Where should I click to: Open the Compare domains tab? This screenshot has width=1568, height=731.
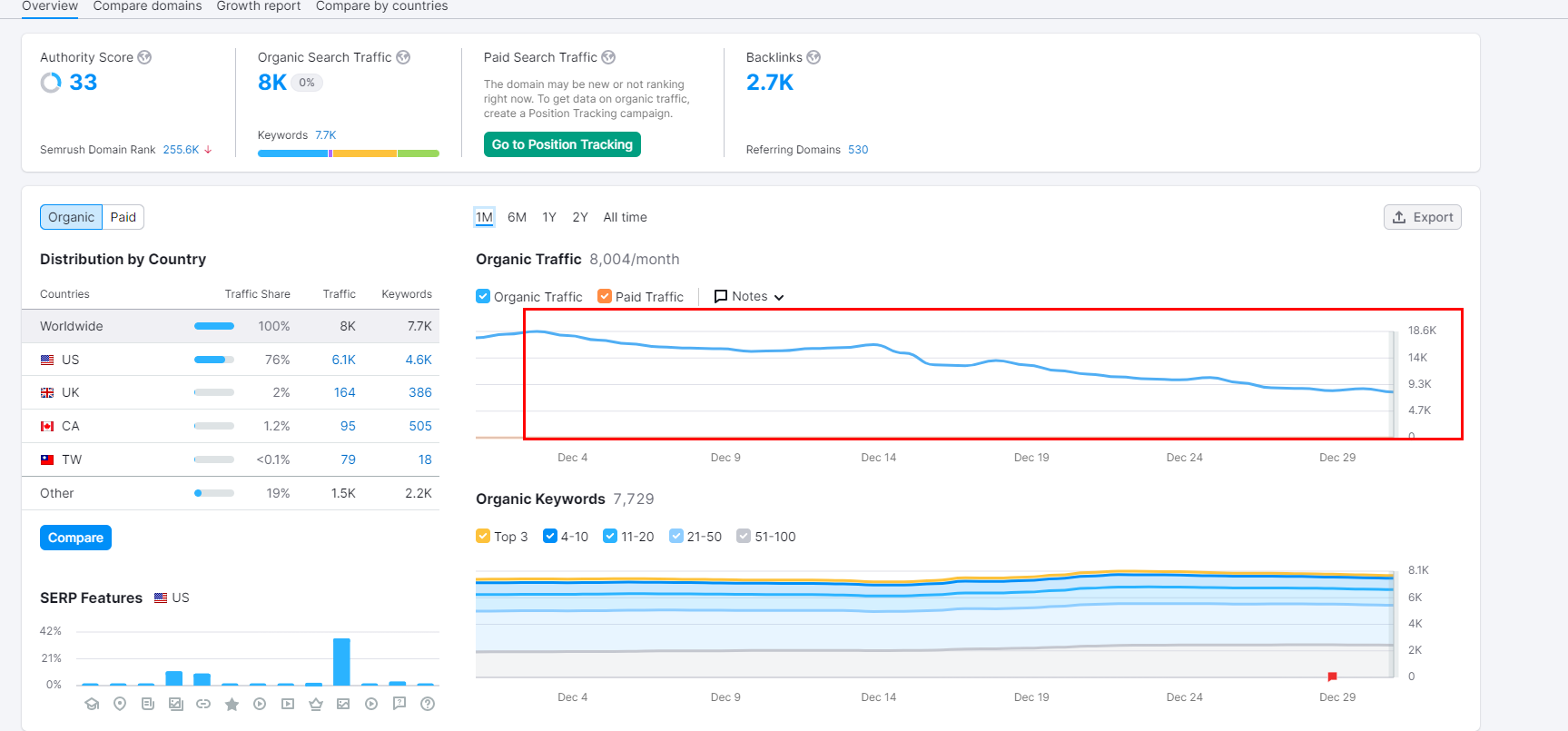point(148,6)
